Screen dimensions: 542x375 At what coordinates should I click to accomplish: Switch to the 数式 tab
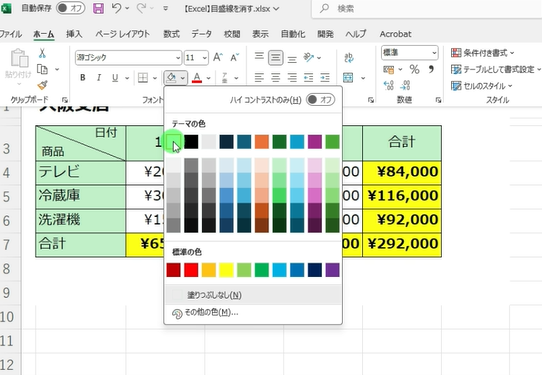click(x=171, y=34)
